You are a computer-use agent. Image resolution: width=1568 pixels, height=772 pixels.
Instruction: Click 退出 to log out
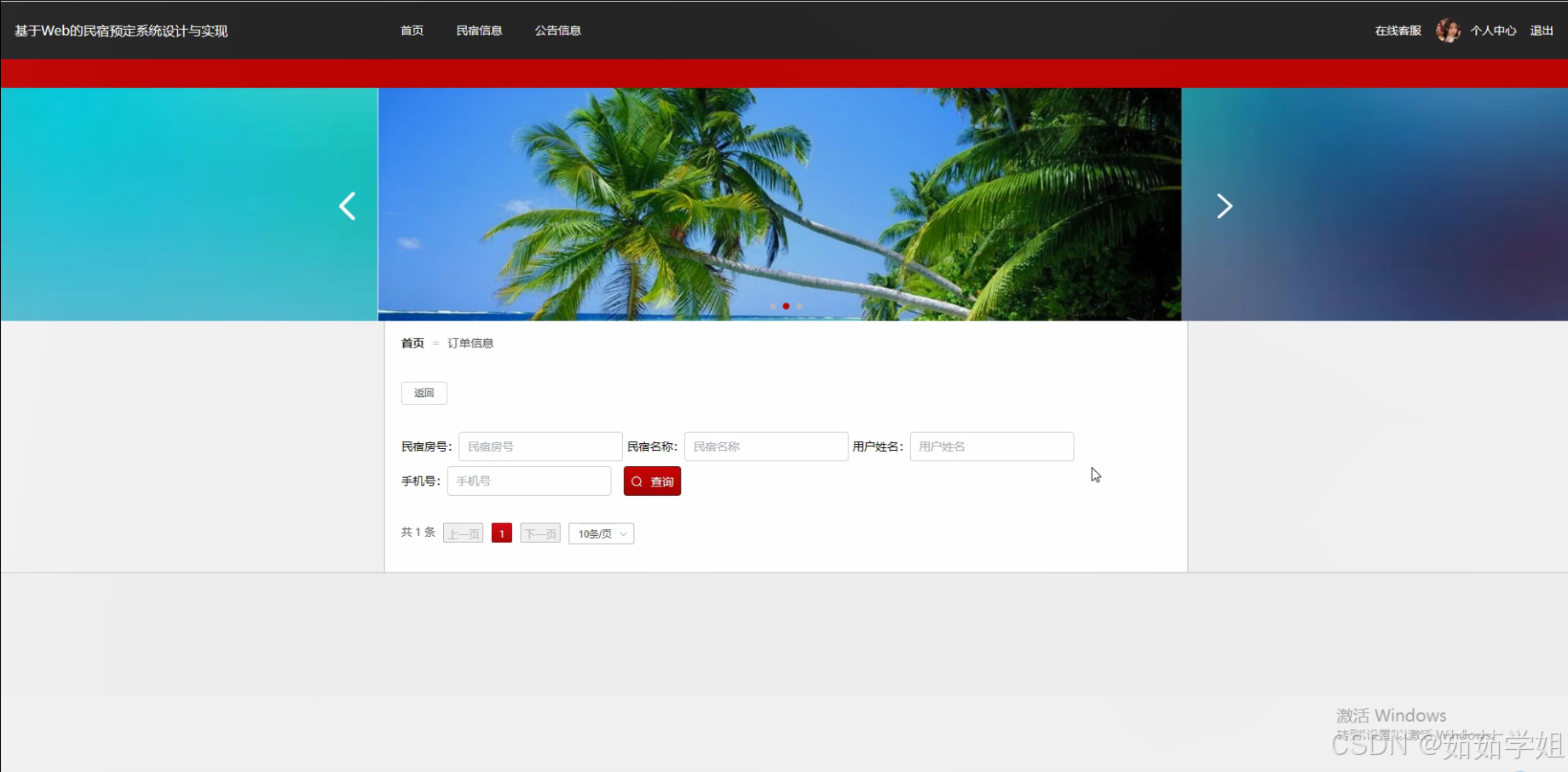[x=1542, y=30]
